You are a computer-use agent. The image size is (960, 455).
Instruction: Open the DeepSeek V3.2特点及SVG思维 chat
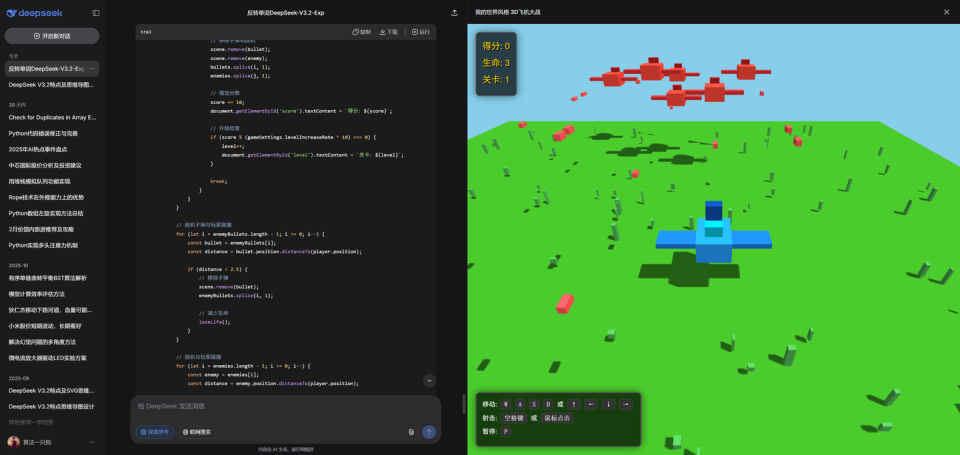[52, 390]
